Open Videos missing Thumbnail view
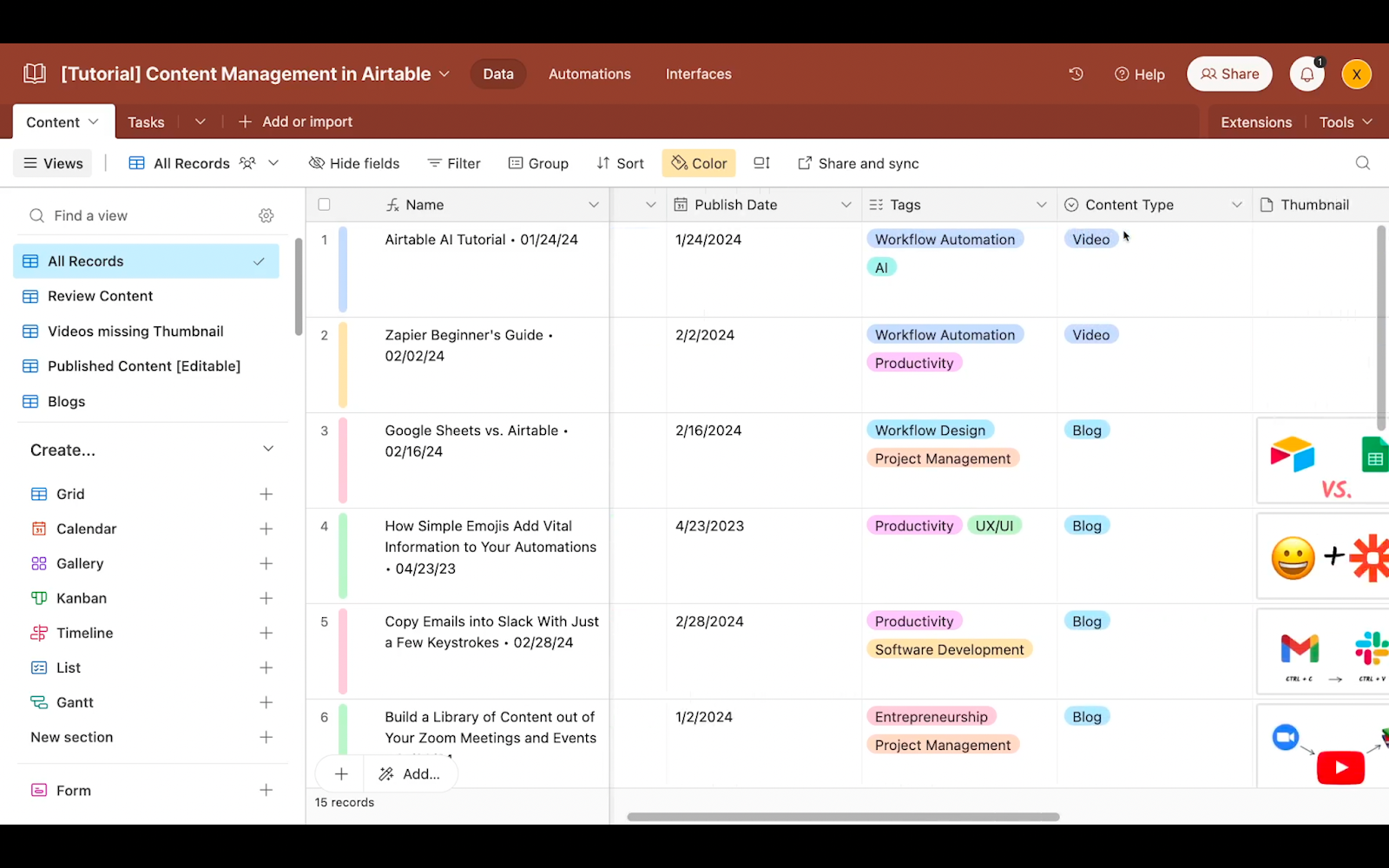The image size is (1389, 868). [x=147, y=332]
